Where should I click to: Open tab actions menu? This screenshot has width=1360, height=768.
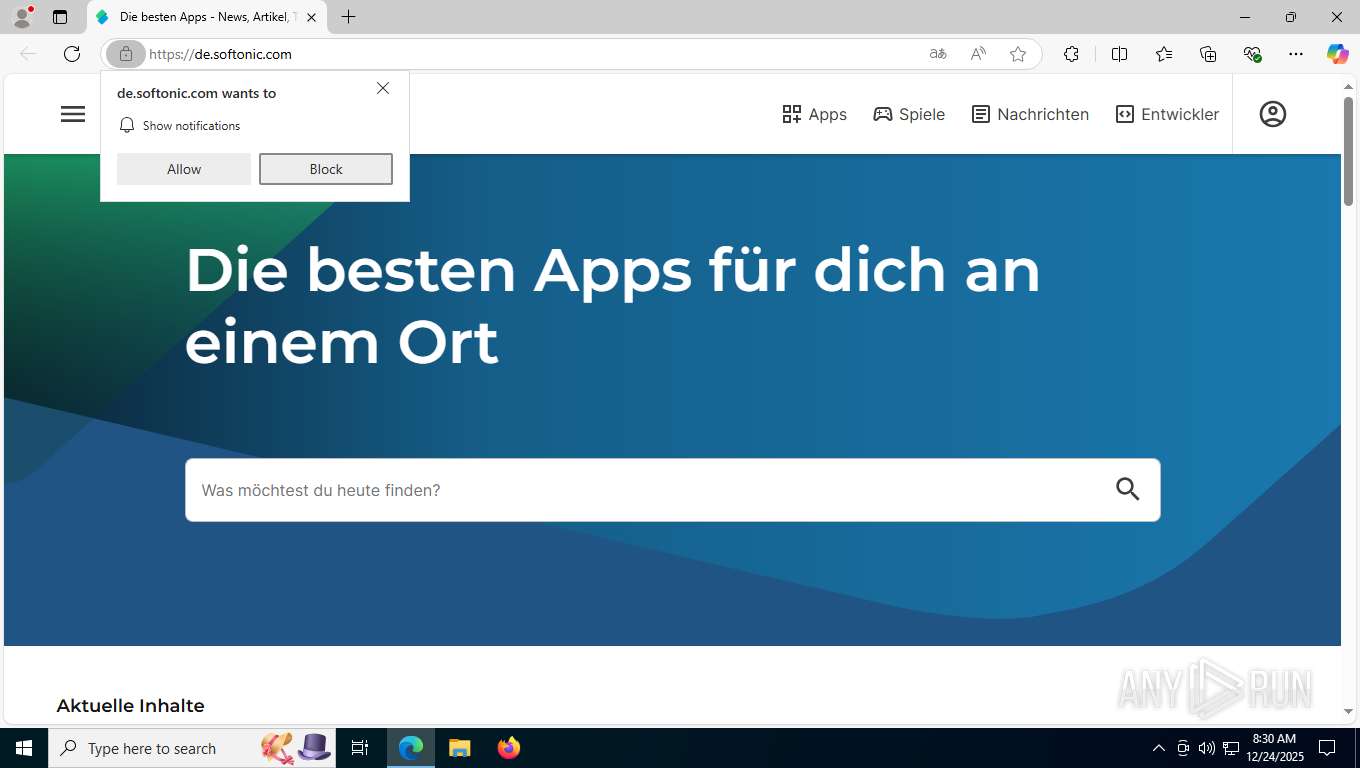60,17
